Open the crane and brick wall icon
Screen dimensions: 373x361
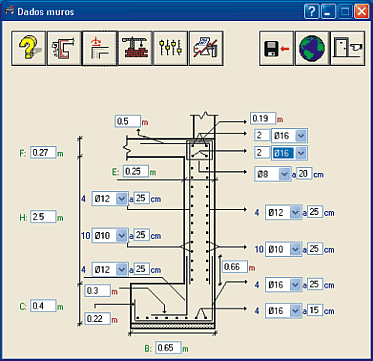(135, 49)
